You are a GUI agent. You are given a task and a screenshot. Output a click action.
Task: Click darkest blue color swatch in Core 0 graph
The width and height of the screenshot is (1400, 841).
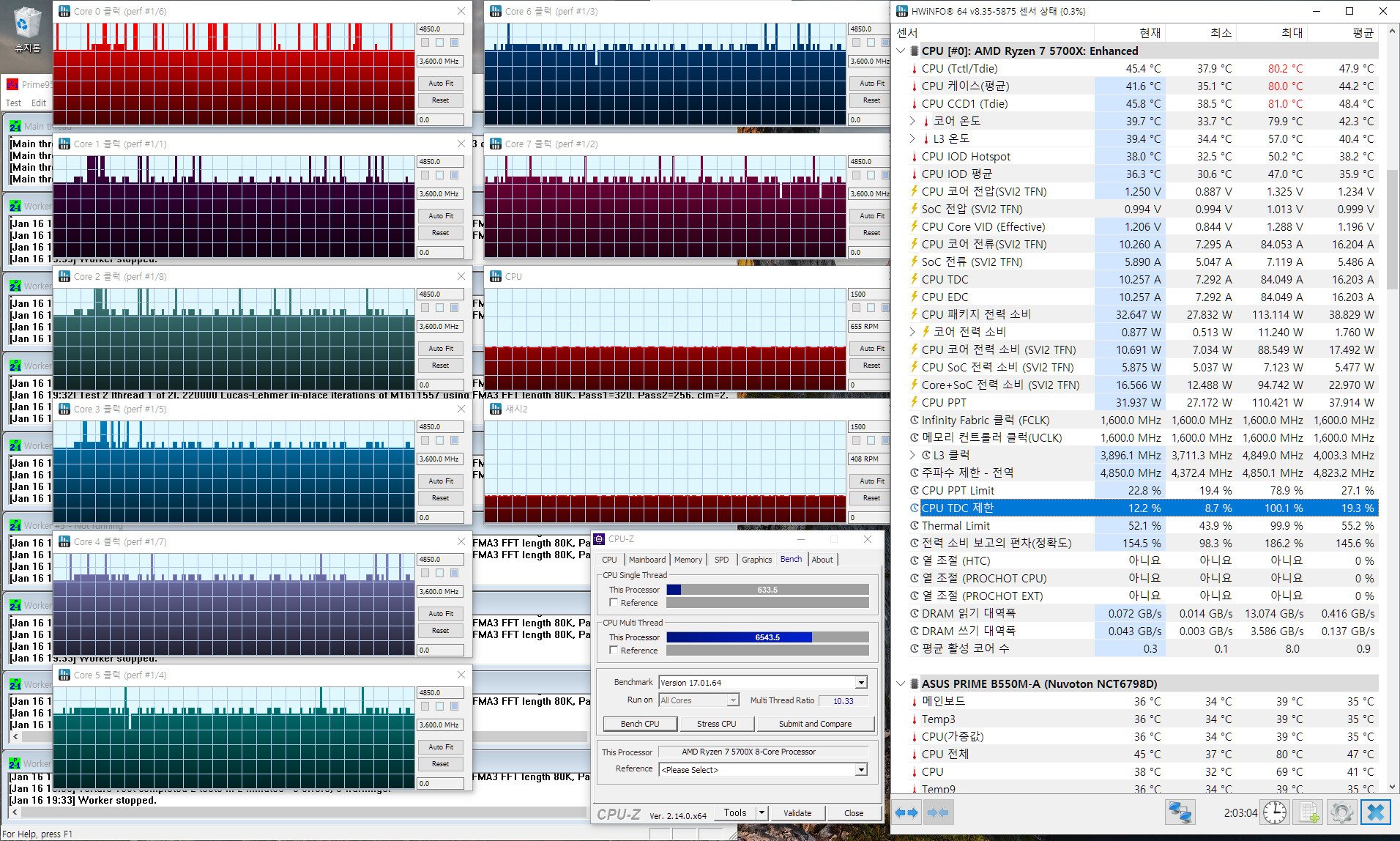click(454, 42)
